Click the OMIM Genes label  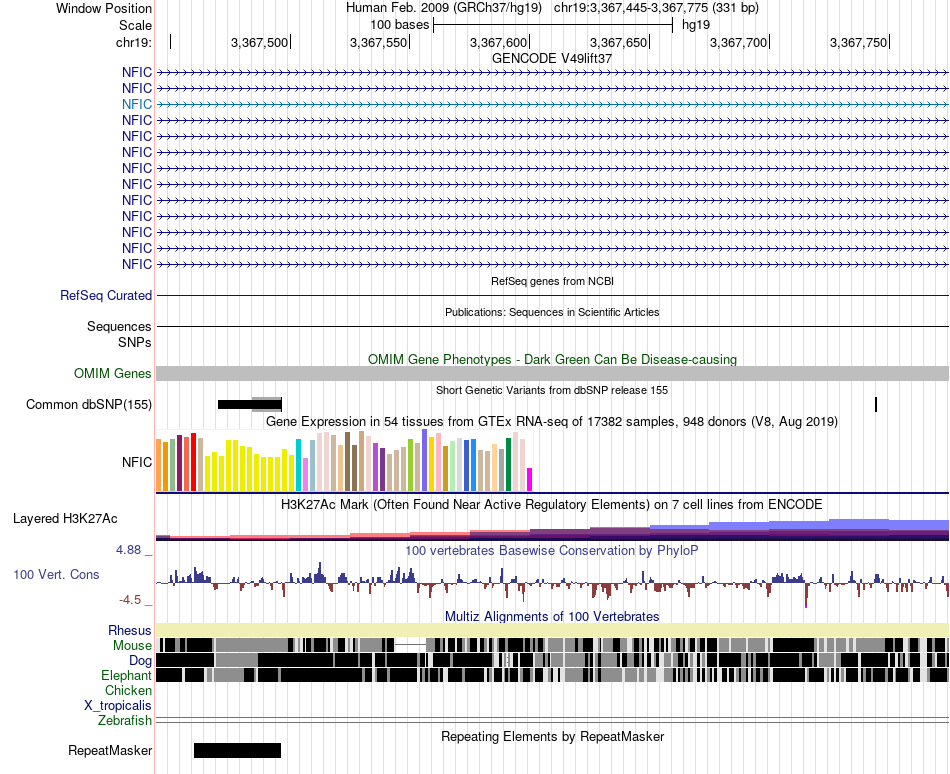point(113,373)
